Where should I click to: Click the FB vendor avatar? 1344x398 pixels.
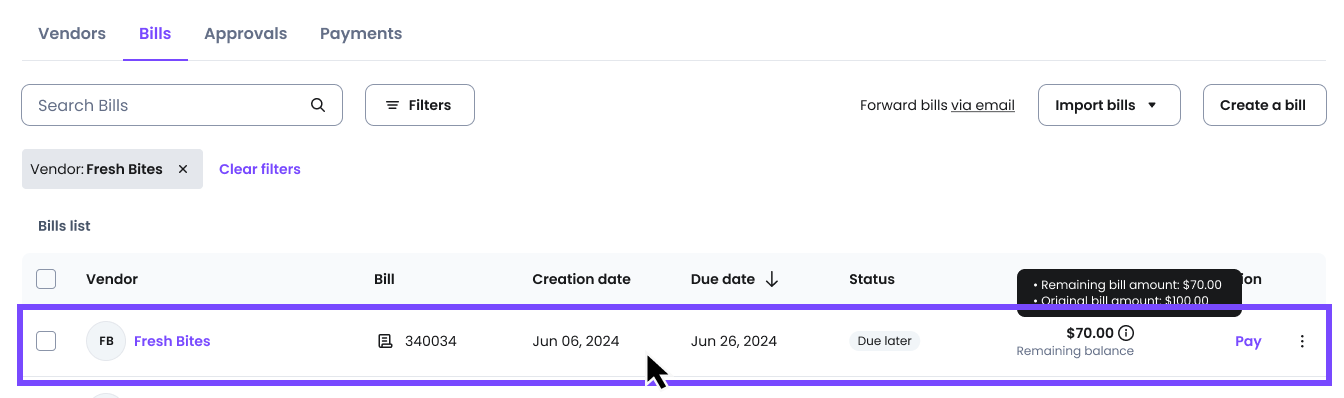tap(106, 341)
